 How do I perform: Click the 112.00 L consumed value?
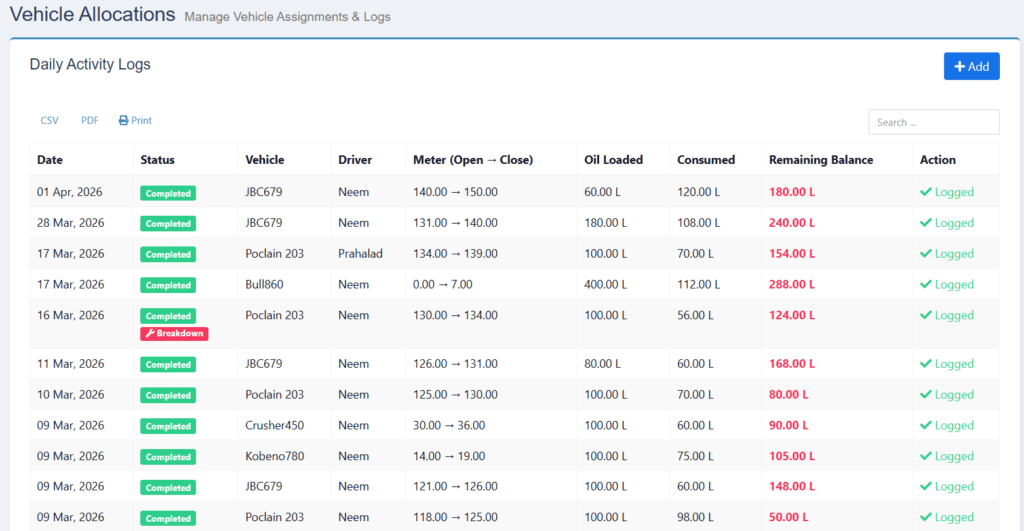(698, 284)
